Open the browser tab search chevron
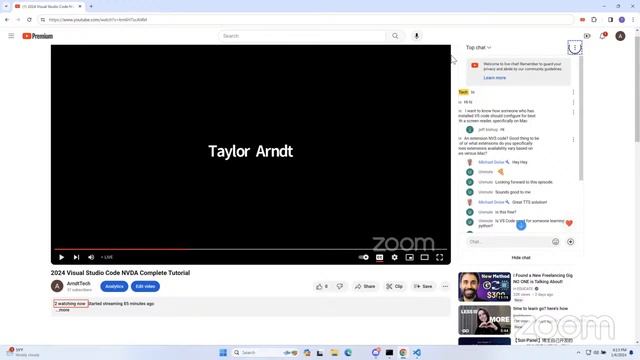 6,7
